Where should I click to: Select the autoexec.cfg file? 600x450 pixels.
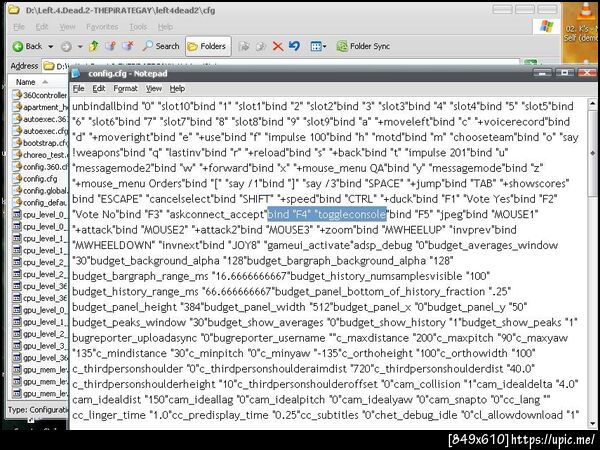click(40, 131)
